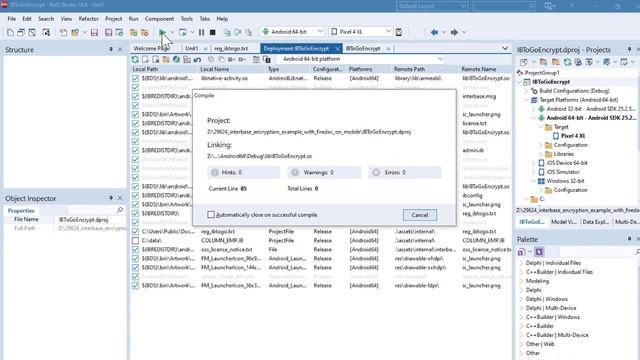Screen dimensions: 640x360
Task: Click the green Run button in toolbar
Action: tap(162, 32)
